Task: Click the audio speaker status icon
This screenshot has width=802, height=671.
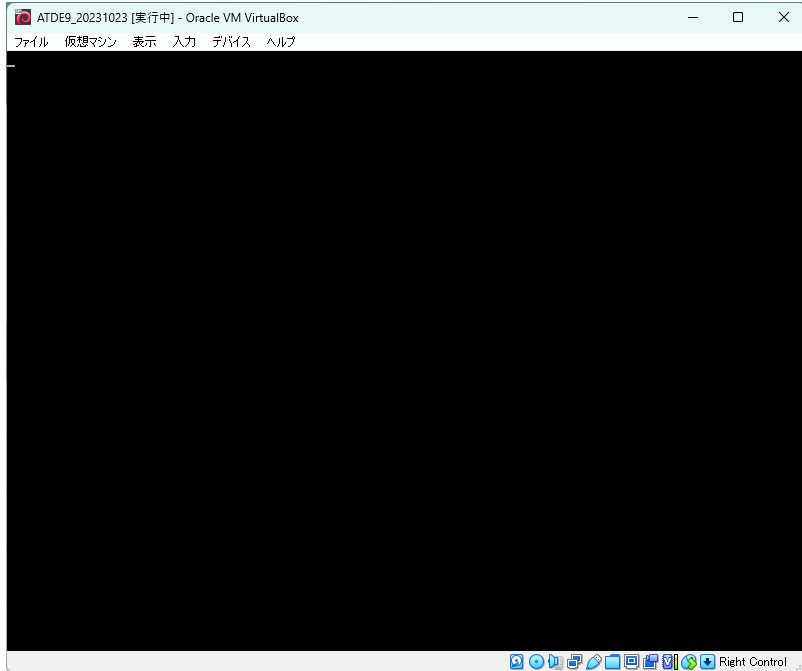Action: [x=555, y=661]
